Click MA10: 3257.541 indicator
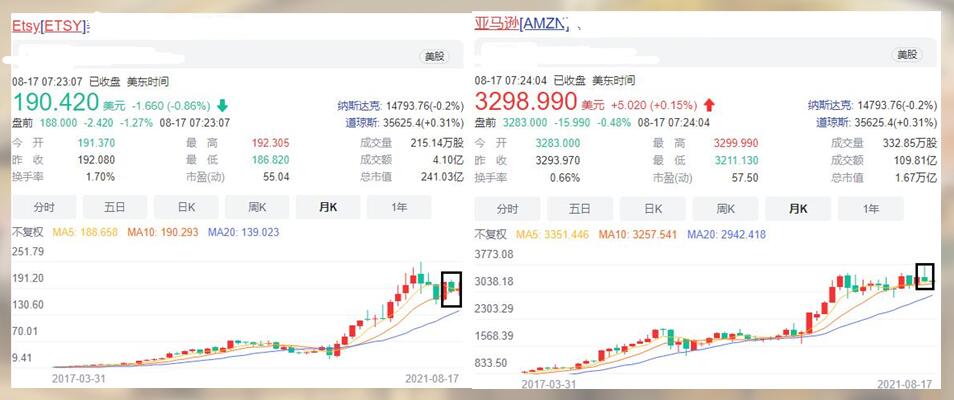The height and width of the screenshot is (400, 954). (x=638, y=234)
